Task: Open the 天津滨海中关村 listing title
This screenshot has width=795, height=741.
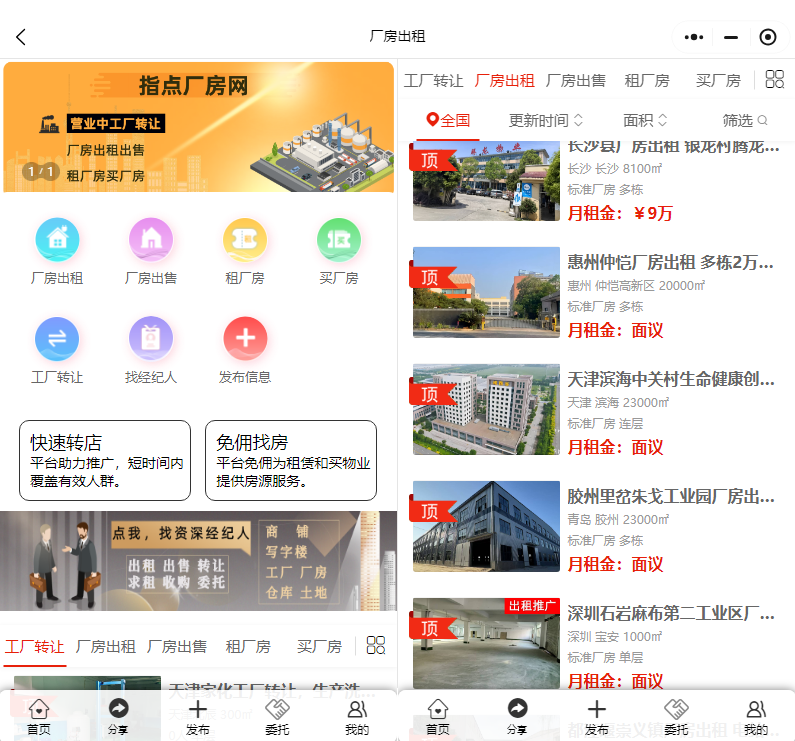Action: pyautogui.click(x=671, y=379)
